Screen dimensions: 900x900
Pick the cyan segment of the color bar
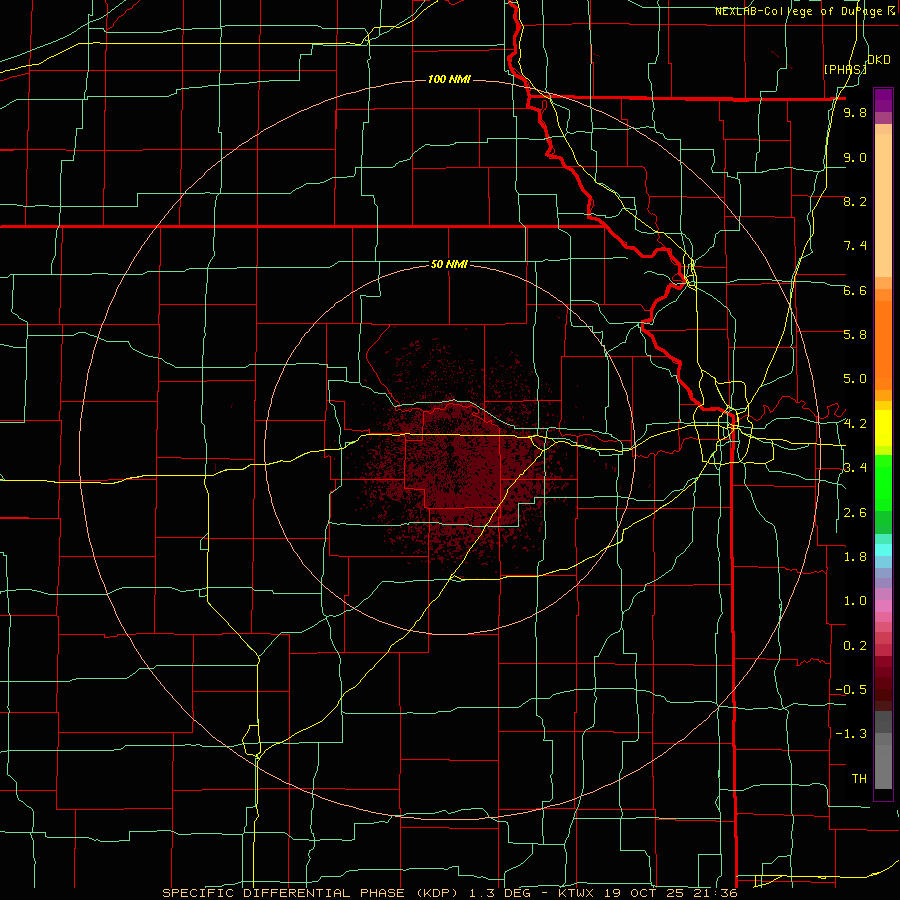[x=883, y=550]
